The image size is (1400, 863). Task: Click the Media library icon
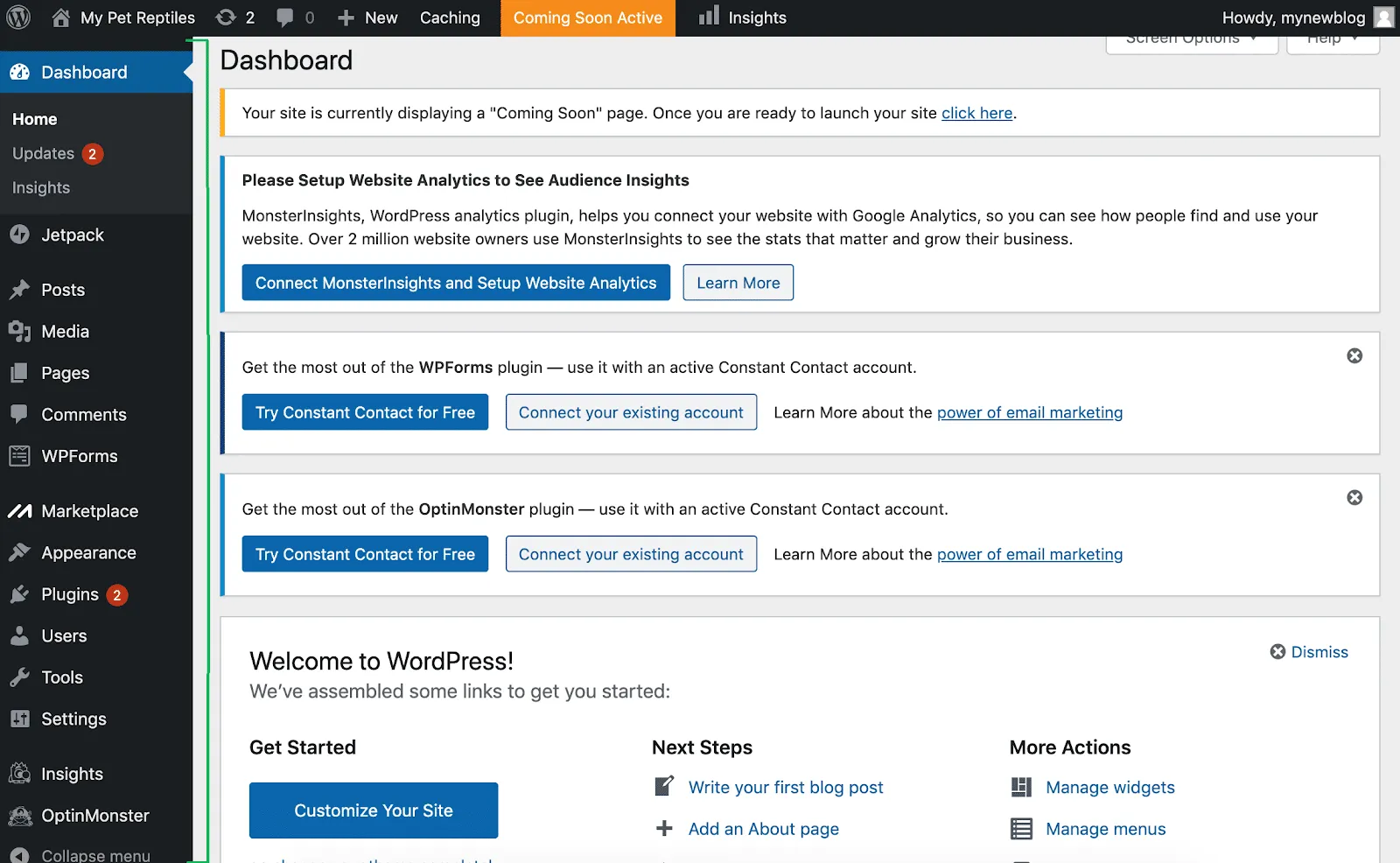pyautogui.click(x=20, y=331)
